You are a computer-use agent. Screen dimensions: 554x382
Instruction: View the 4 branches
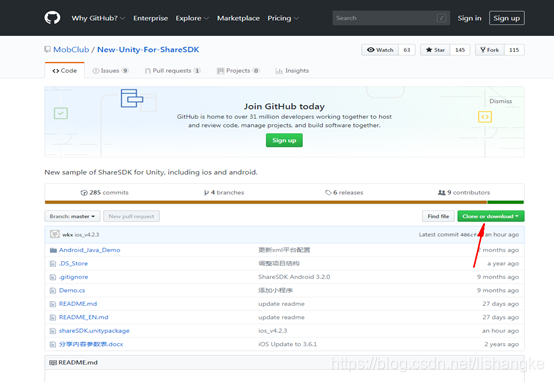[224, 193]
